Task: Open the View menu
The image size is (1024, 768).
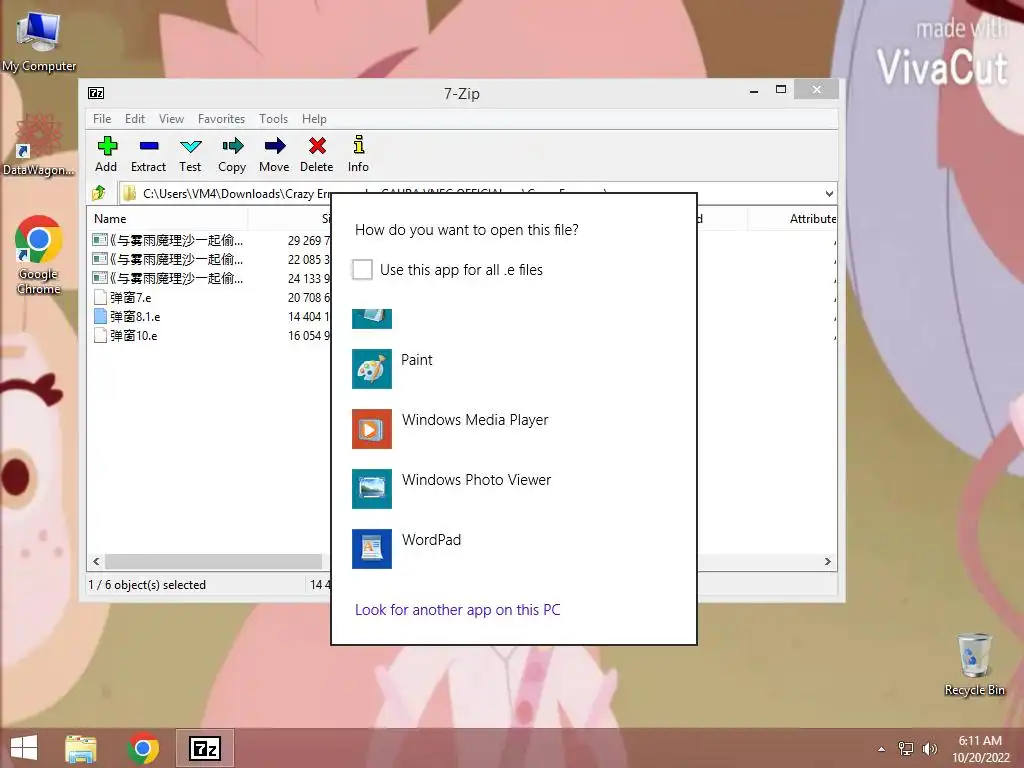Action: [x=171, y=119]
